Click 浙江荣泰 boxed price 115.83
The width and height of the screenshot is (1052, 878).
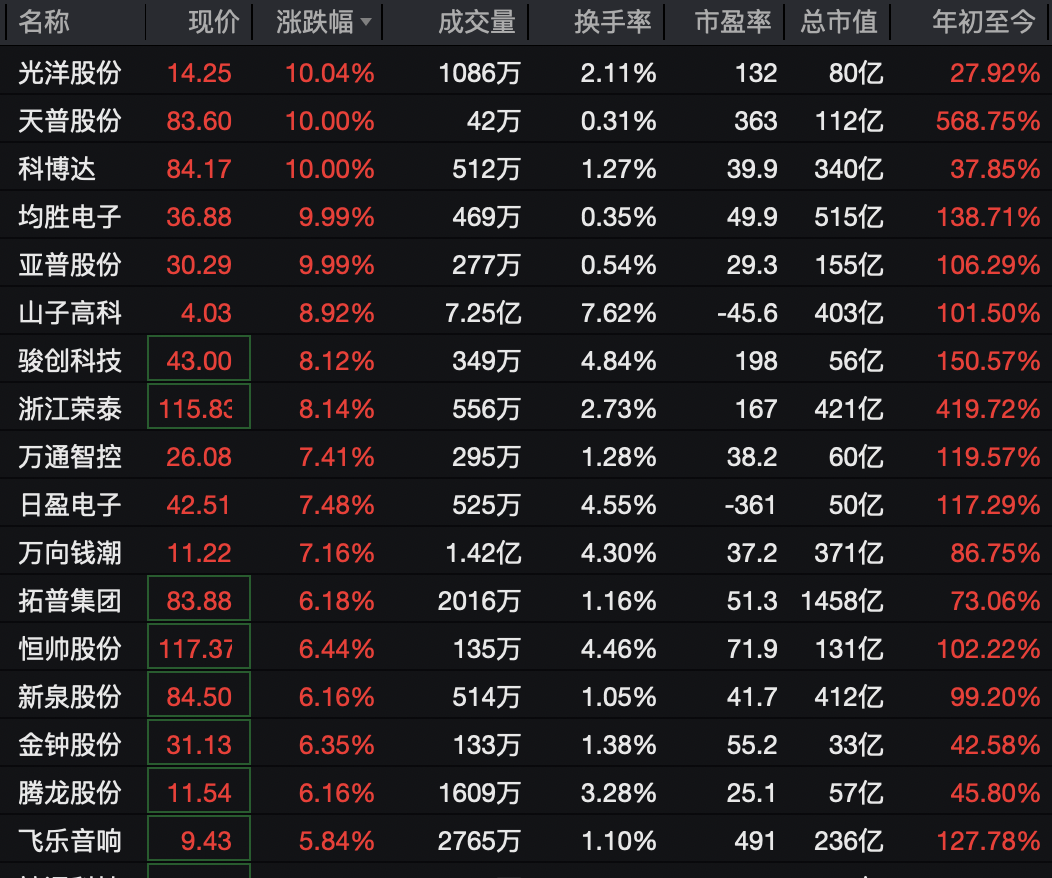[x=199, y=409]
